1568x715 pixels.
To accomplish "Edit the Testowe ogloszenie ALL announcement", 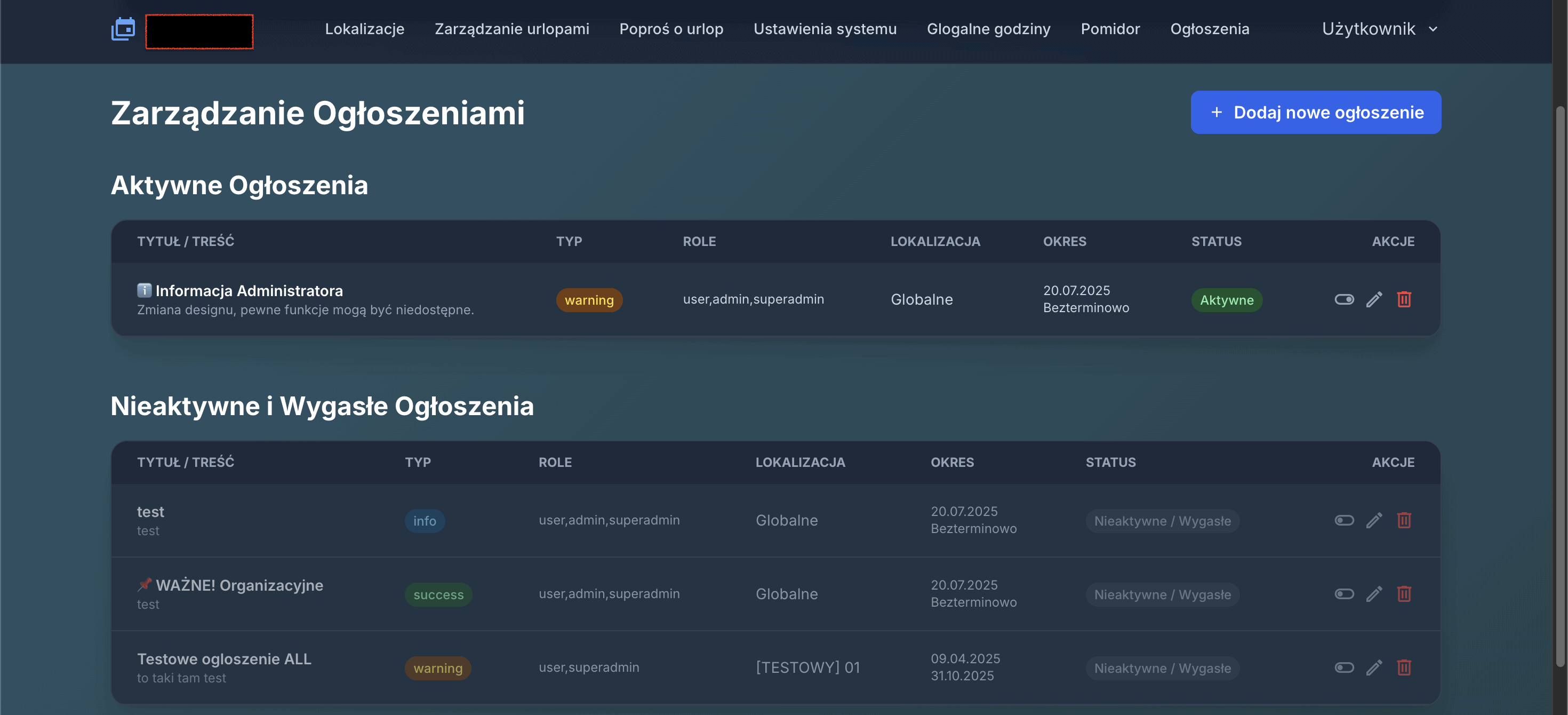I will coord(1374,668).
